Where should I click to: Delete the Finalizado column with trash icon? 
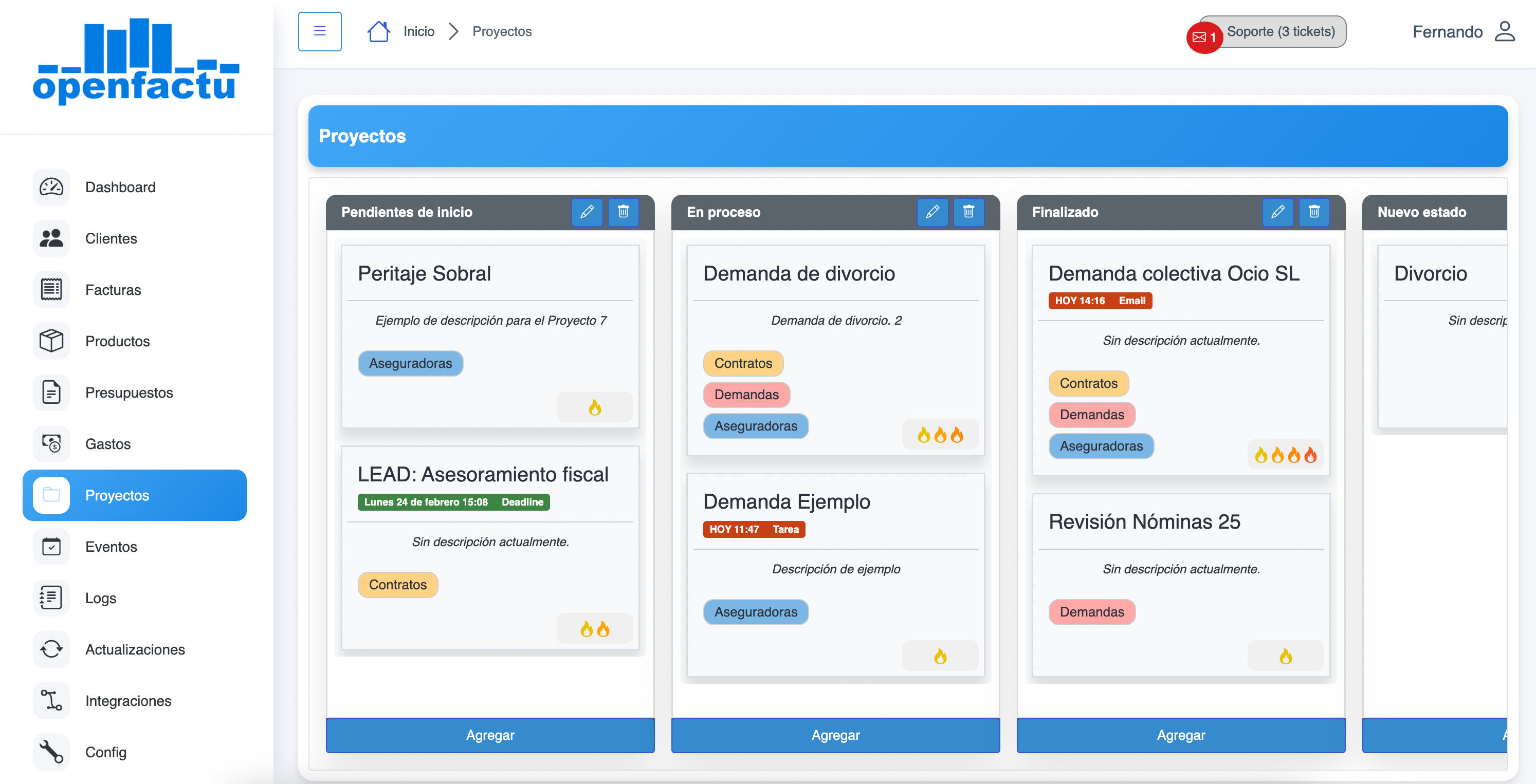(1313, 212)
